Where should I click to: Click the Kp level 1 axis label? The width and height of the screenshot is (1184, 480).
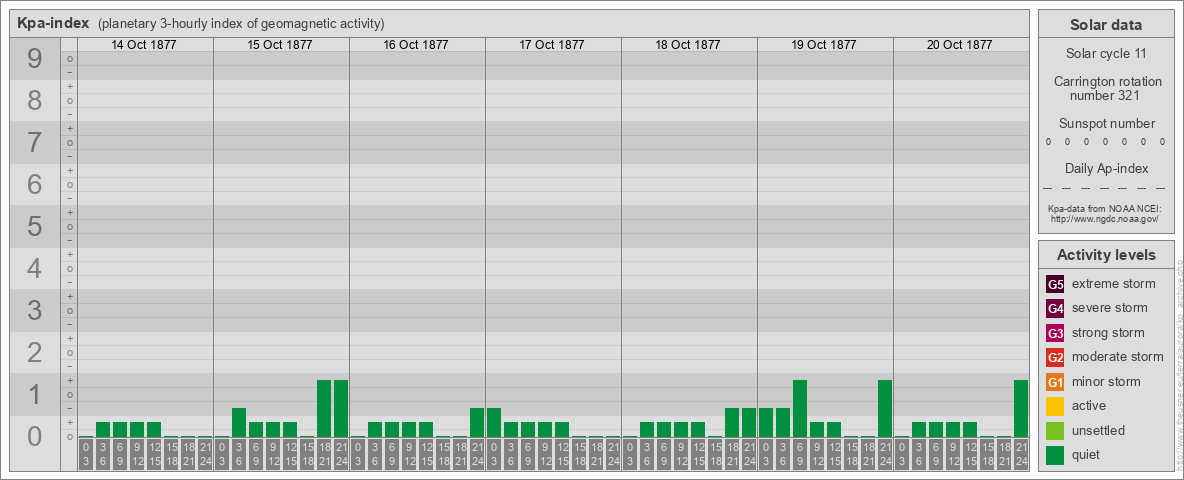click(35, 394)
